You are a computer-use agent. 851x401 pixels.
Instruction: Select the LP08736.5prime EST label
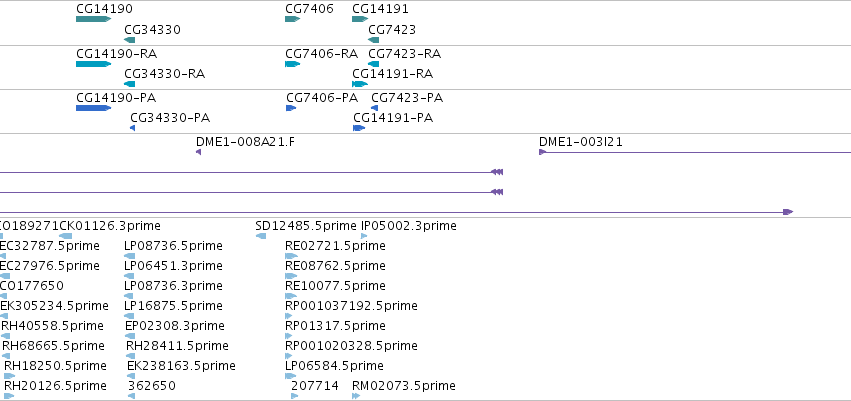173,246
